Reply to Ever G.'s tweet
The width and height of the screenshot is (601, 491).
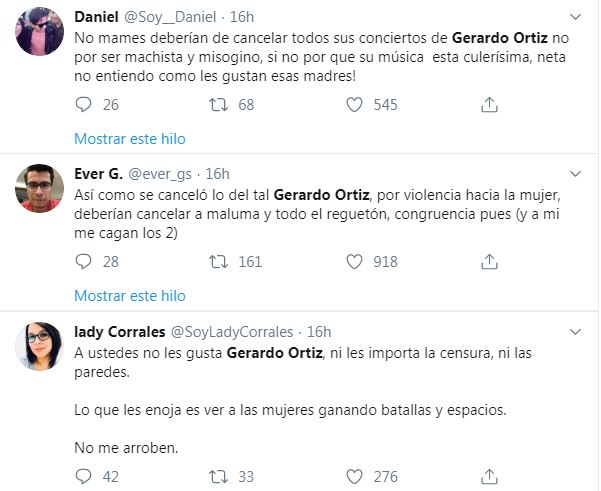pos(84,262)
